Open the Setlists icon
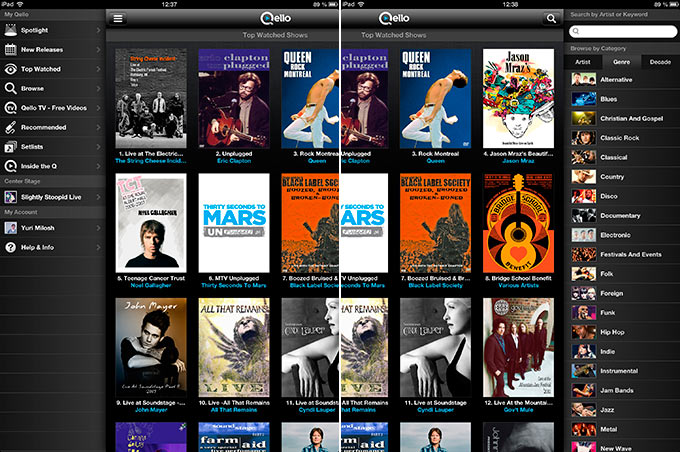Viewport: 680px width, 452px height. pyautogui.click(x=10, y=147)
